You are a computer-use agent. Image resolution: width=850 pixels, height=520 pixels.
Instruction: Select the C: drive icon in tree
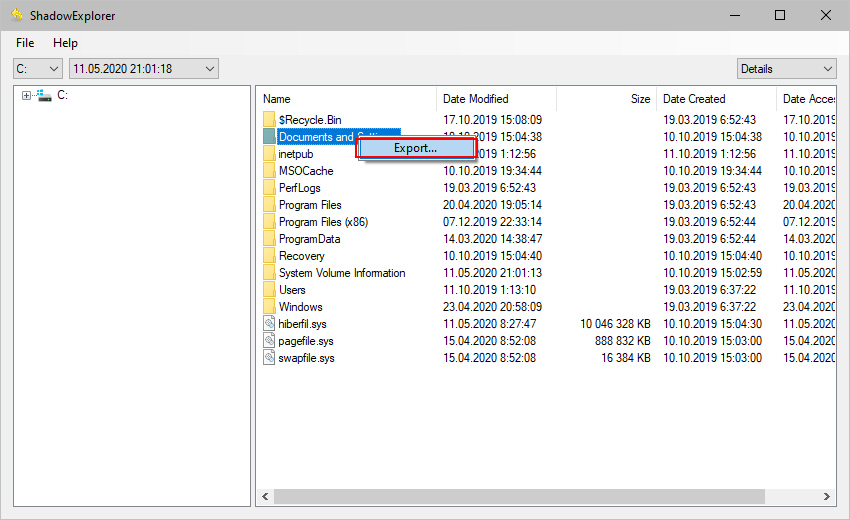coord(44,96)
